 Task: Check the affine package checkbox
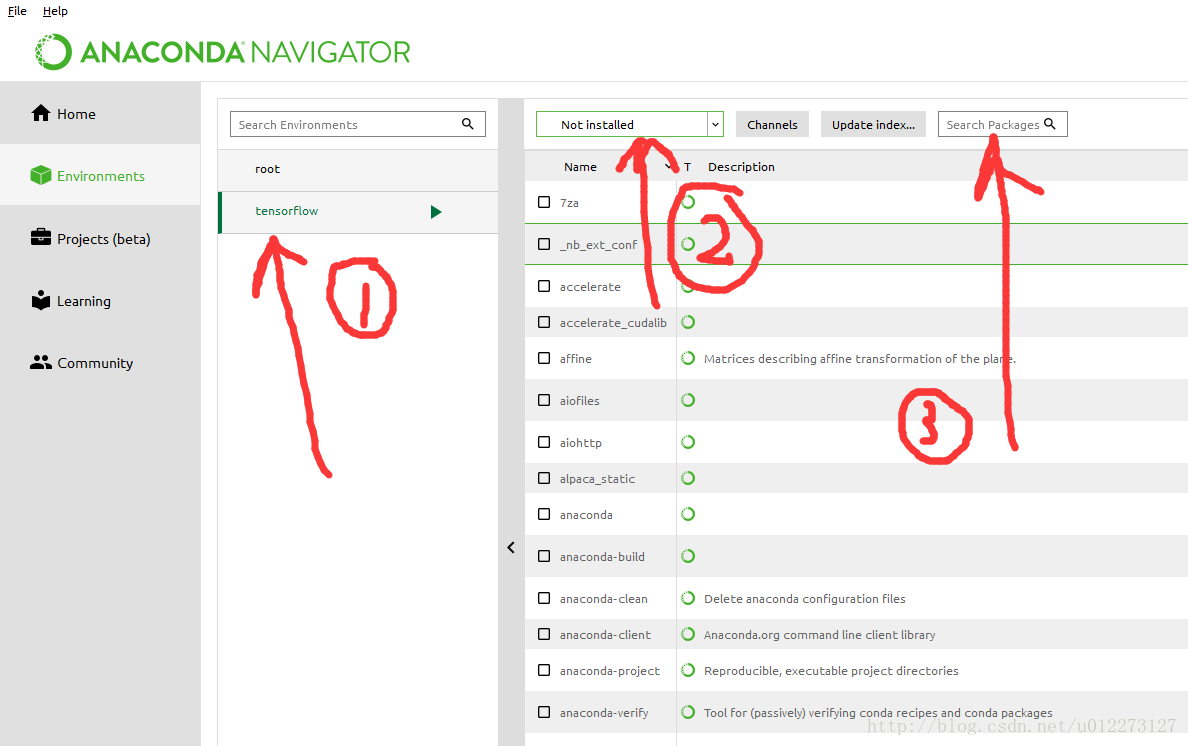544,358
